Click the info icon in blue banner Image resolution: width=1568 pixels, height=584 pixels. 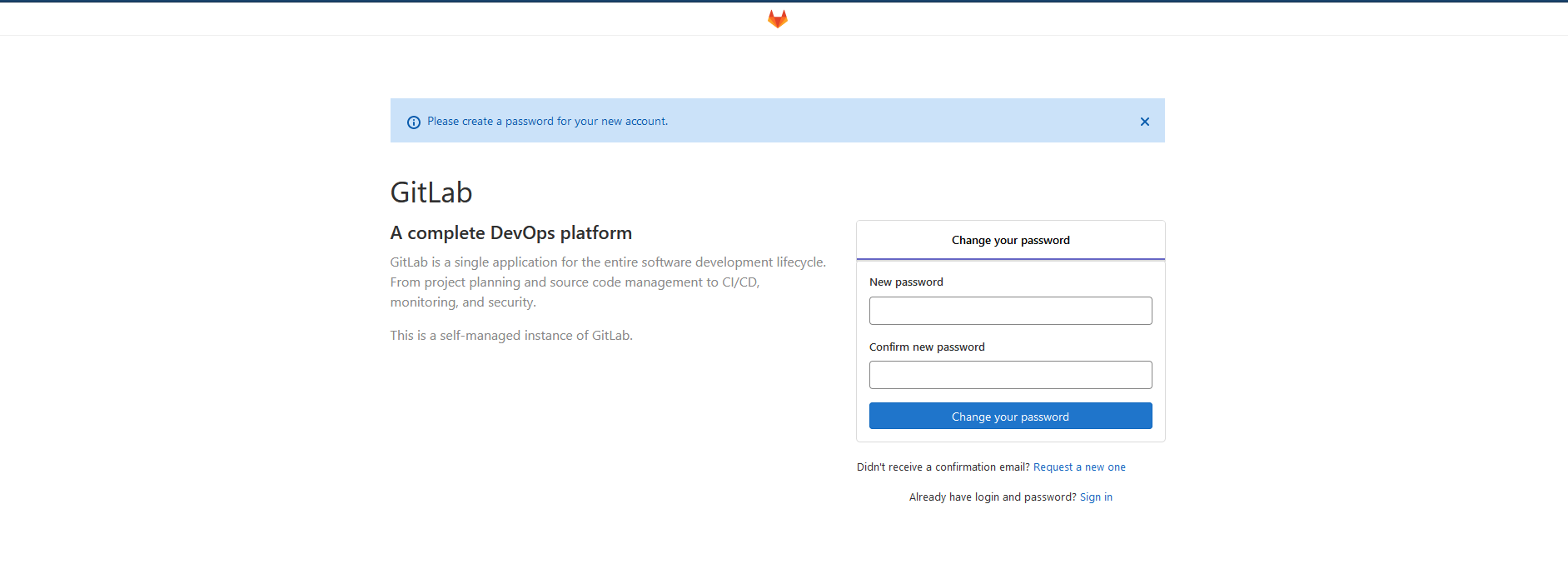coord(414,122)
